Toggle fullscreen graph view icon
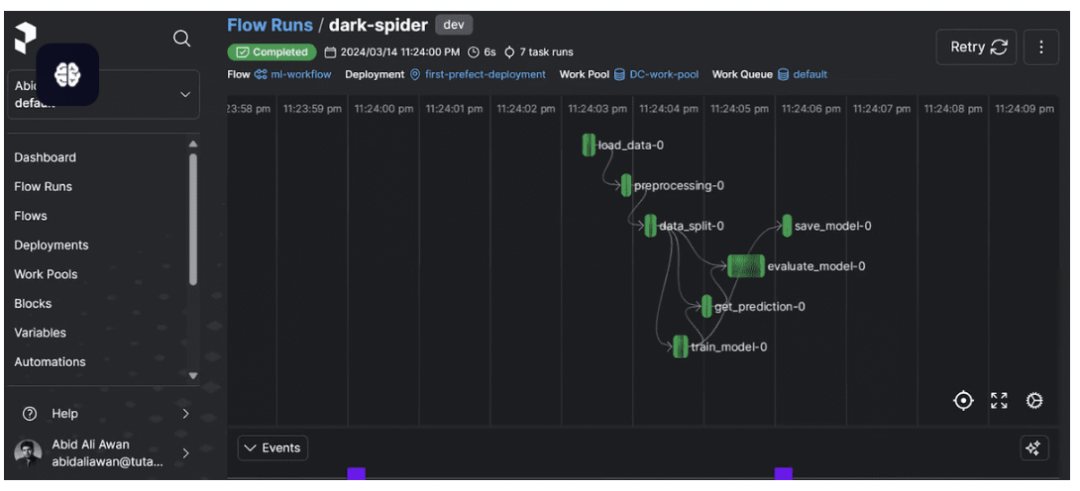The width and height of the screenshot is (1080, 491). pyautogui.click(x=999, y=401)
